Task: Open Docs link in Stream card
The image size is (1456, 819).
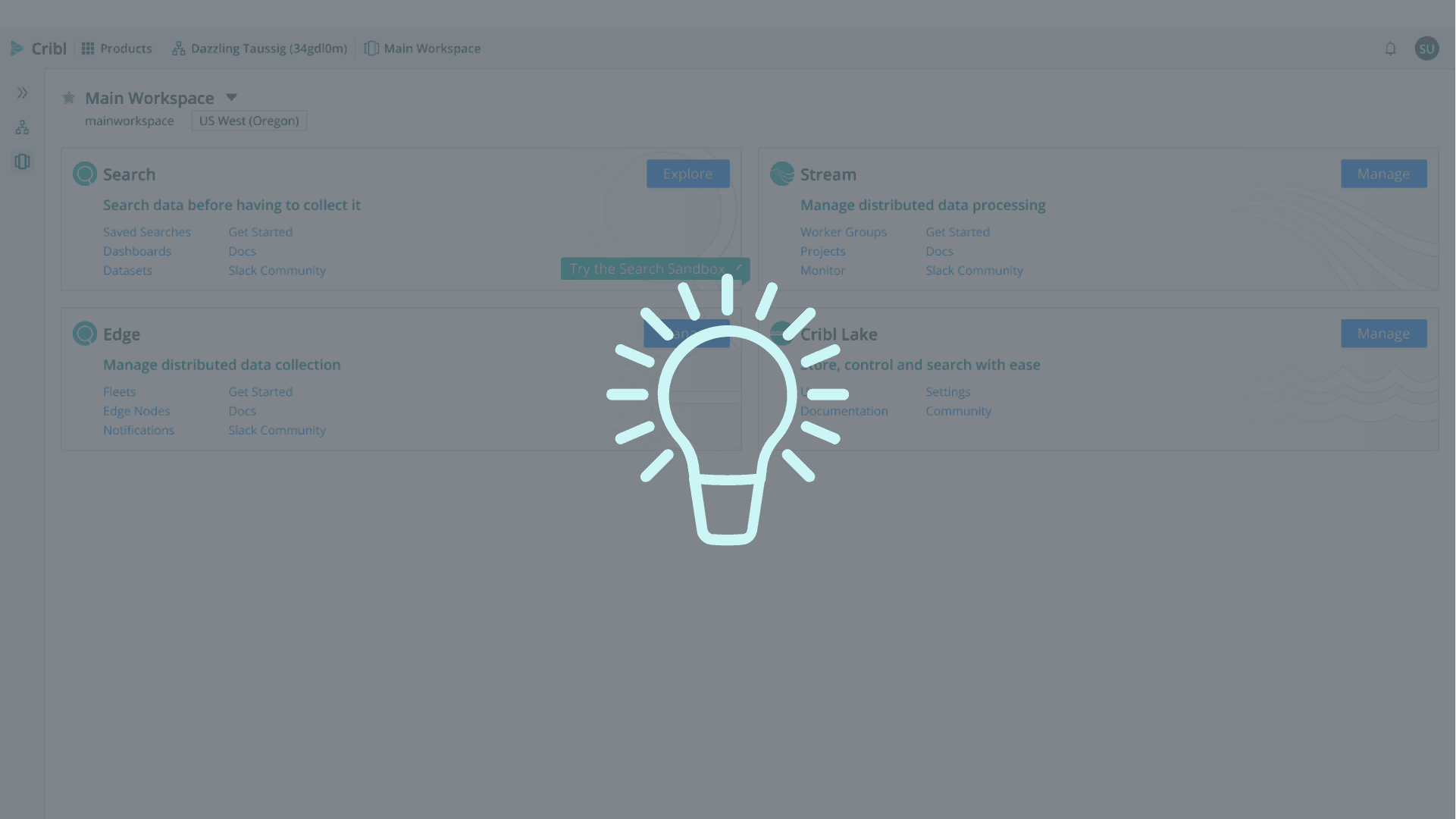Action: pyautogui.click(x=939, y=251)
